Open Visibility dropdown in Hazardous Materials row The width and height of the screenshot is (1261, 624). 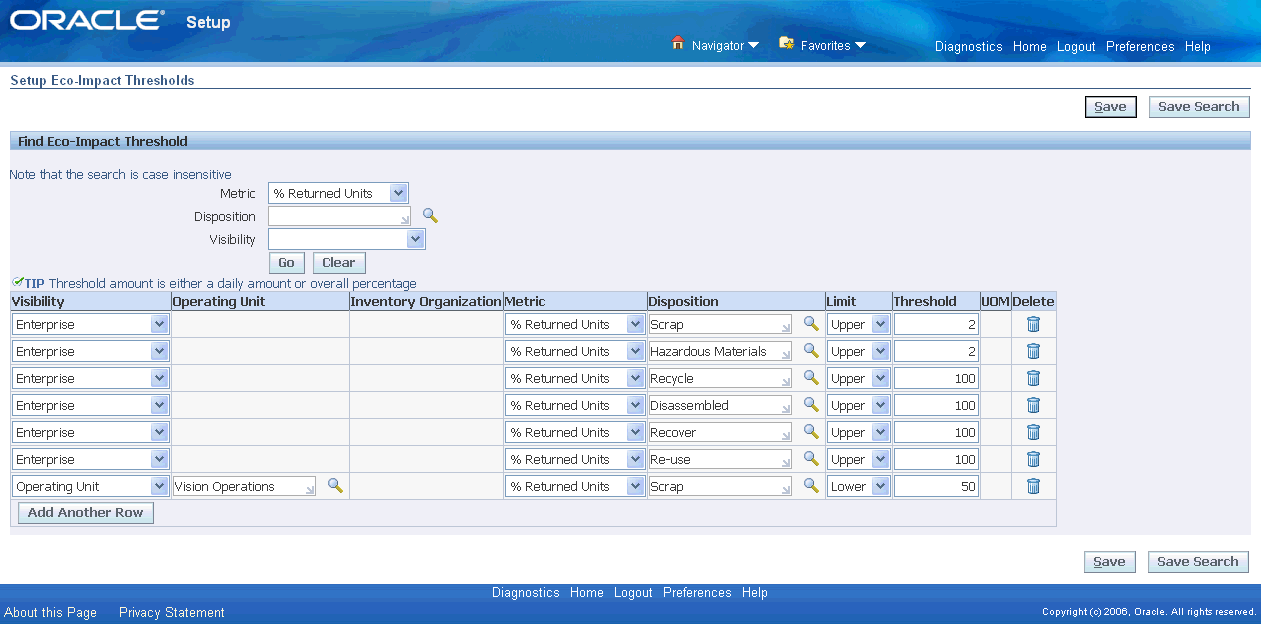pos(90,352)
